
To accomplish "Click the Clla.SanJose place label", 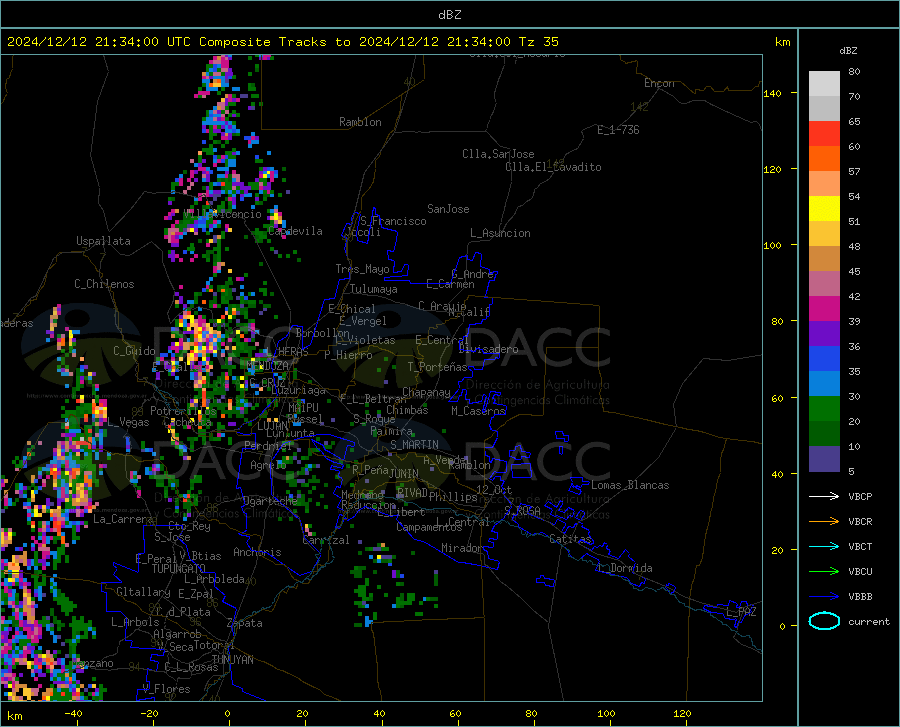I will tap(498, 154).
